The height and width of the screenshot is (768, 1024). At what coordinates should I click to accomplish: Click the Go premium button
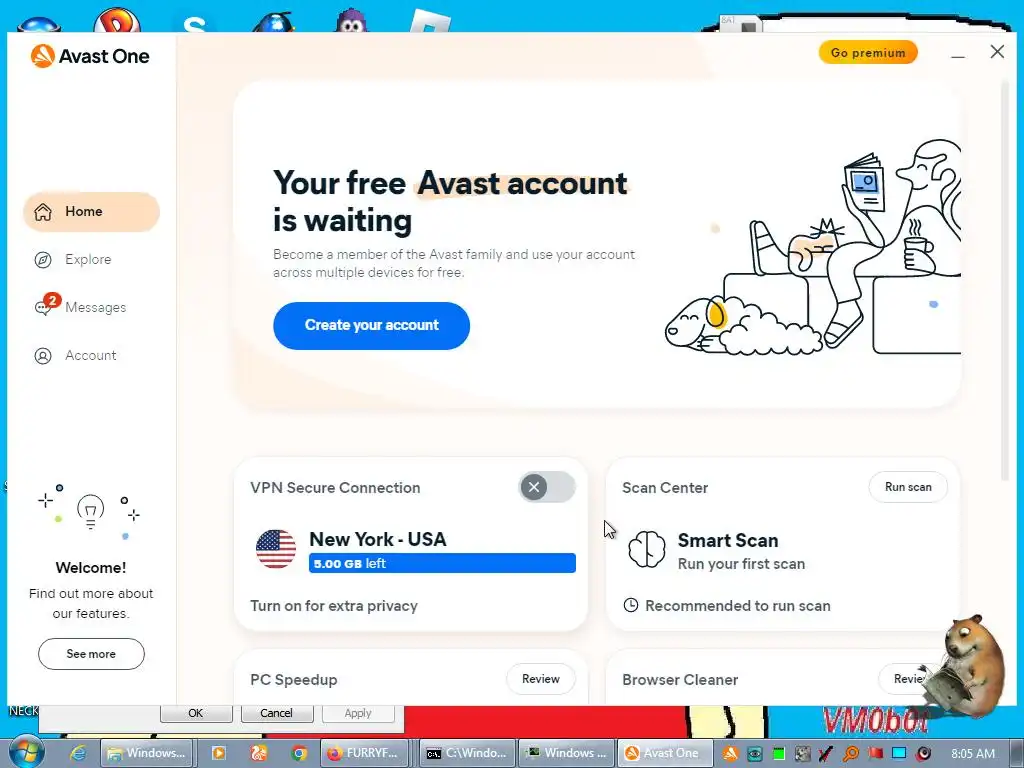(868, 53)
